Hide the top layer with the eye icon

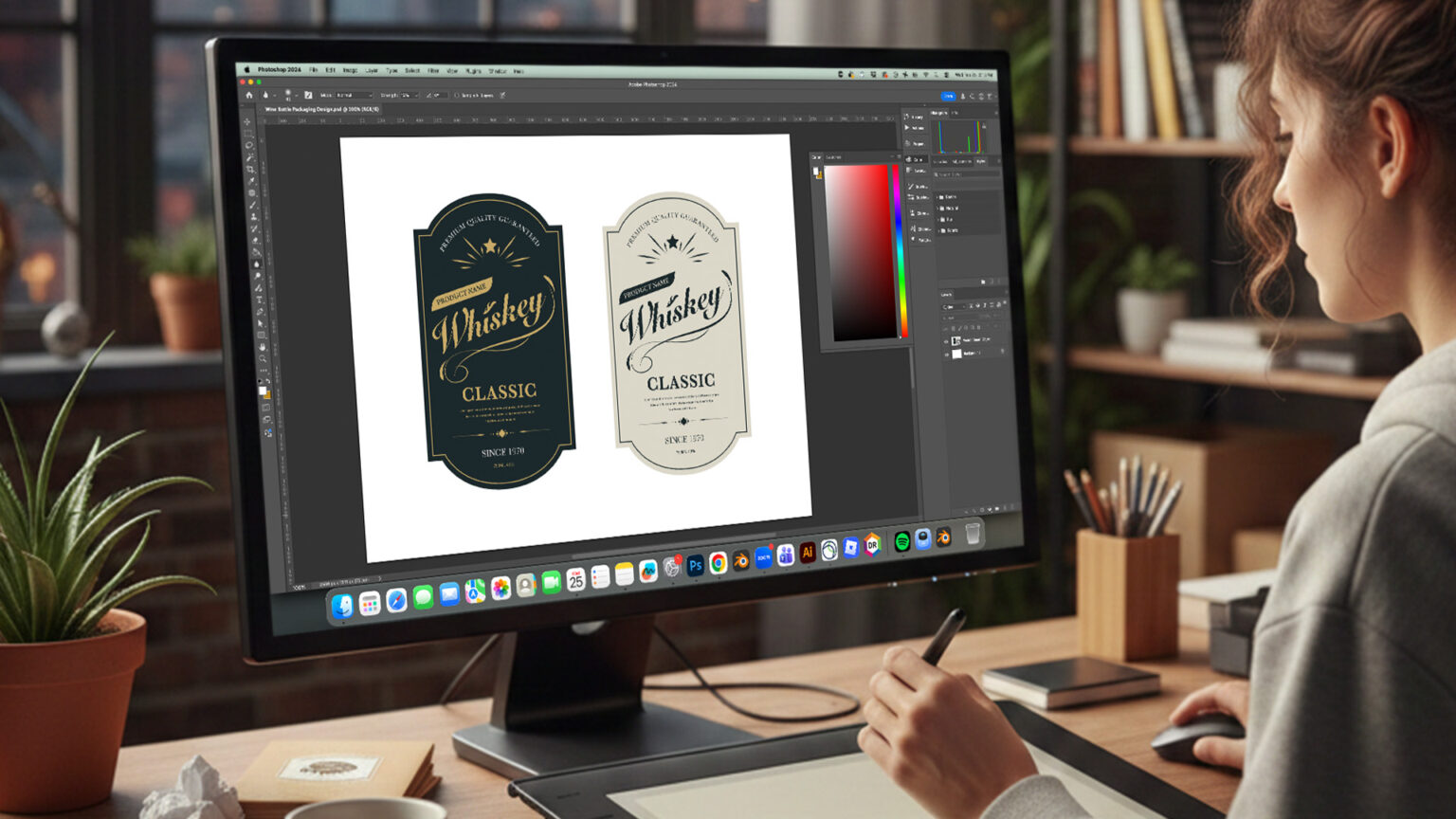pos(946,340)
